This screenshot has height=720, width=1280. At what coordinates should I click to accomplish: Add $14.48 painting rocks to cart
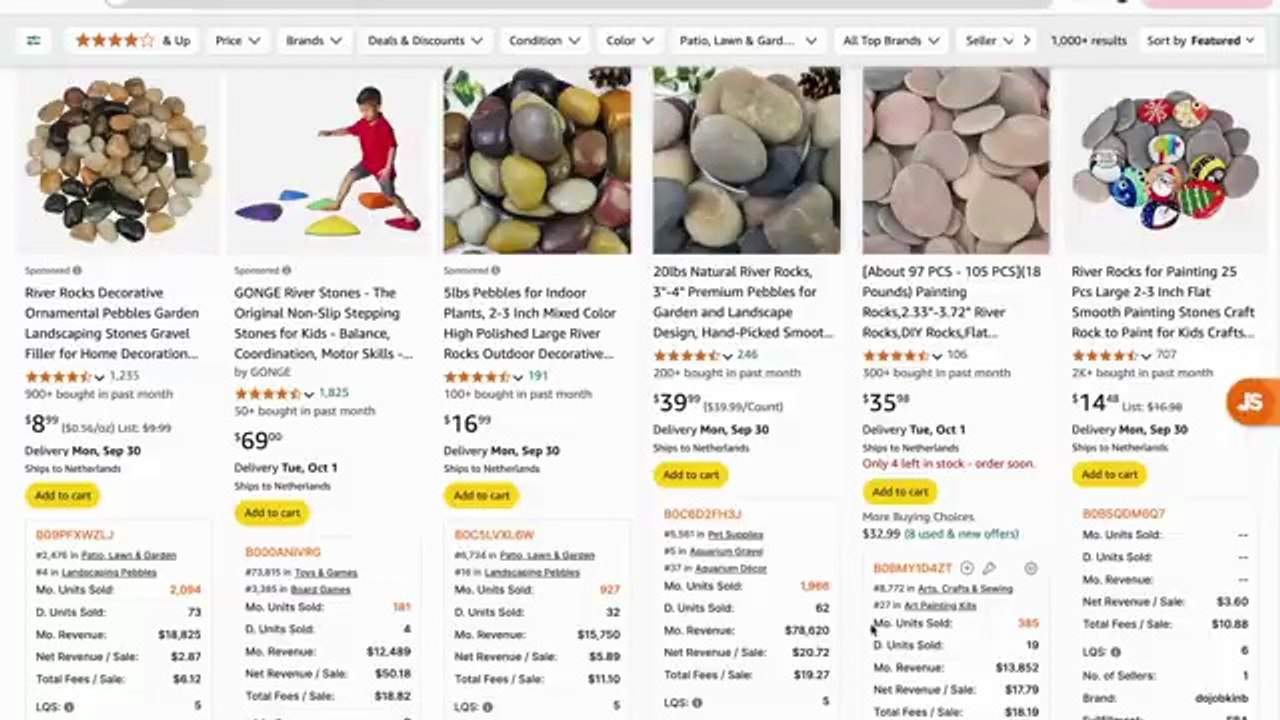[1109, 474]
